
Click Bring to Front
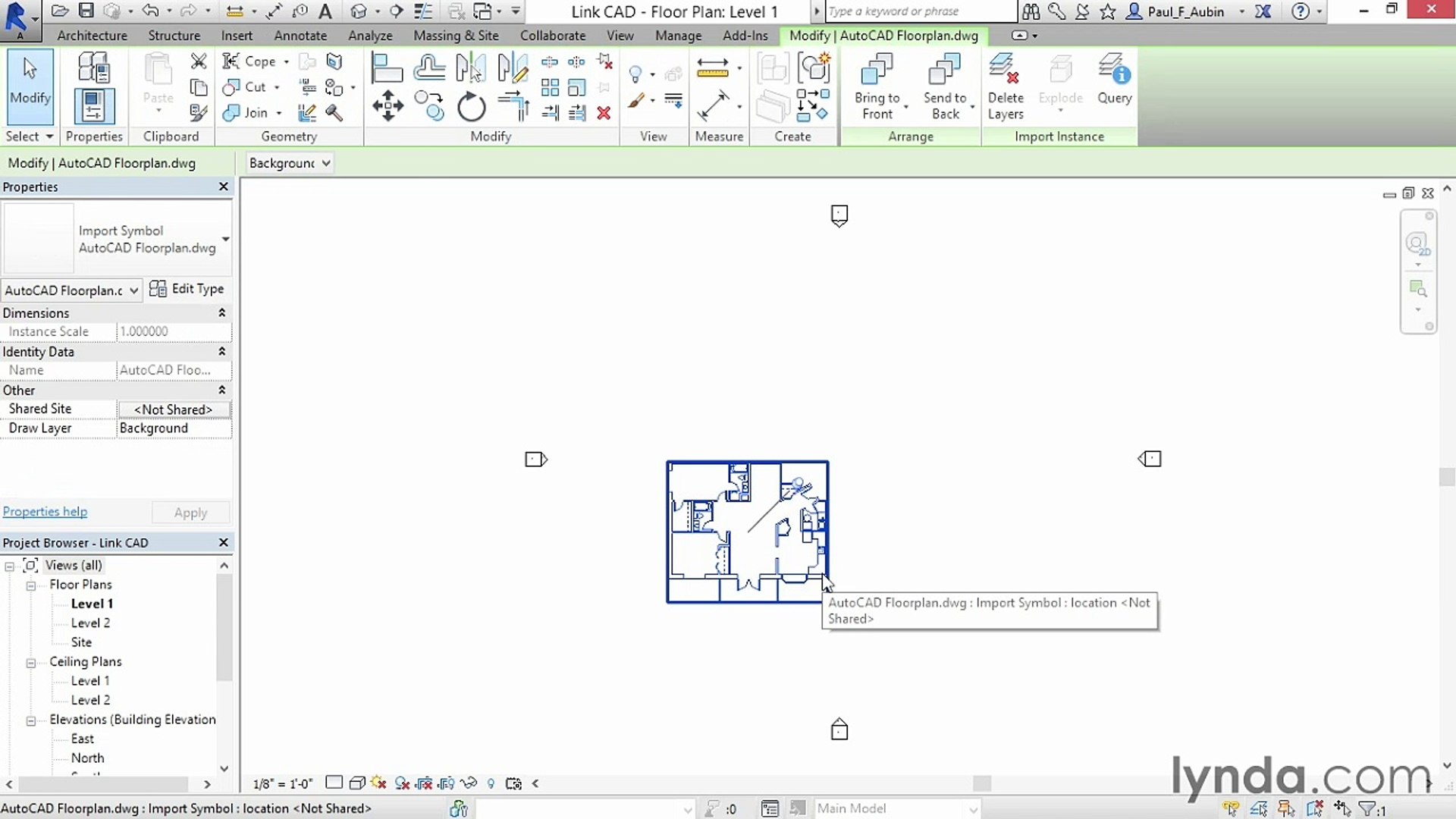click(877, 87)
